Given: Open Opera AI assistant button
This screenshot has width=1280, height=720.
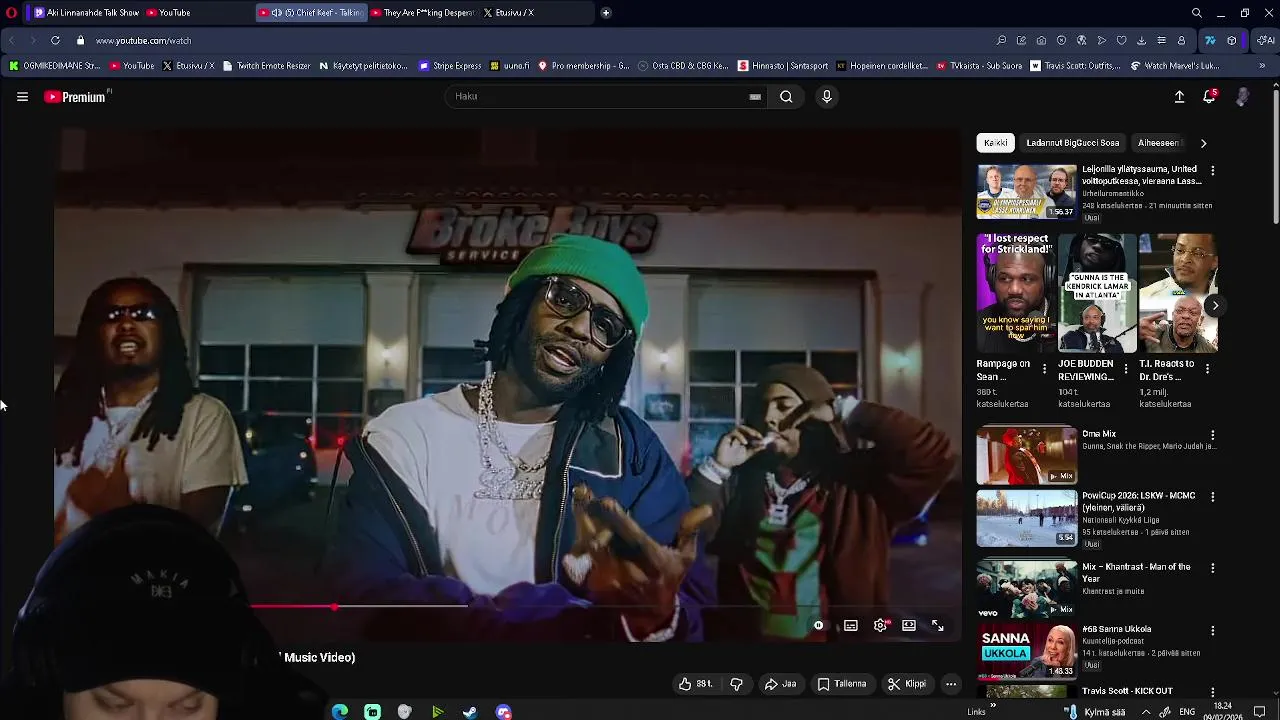Looking at the screenshot, I should (1265, 40).
